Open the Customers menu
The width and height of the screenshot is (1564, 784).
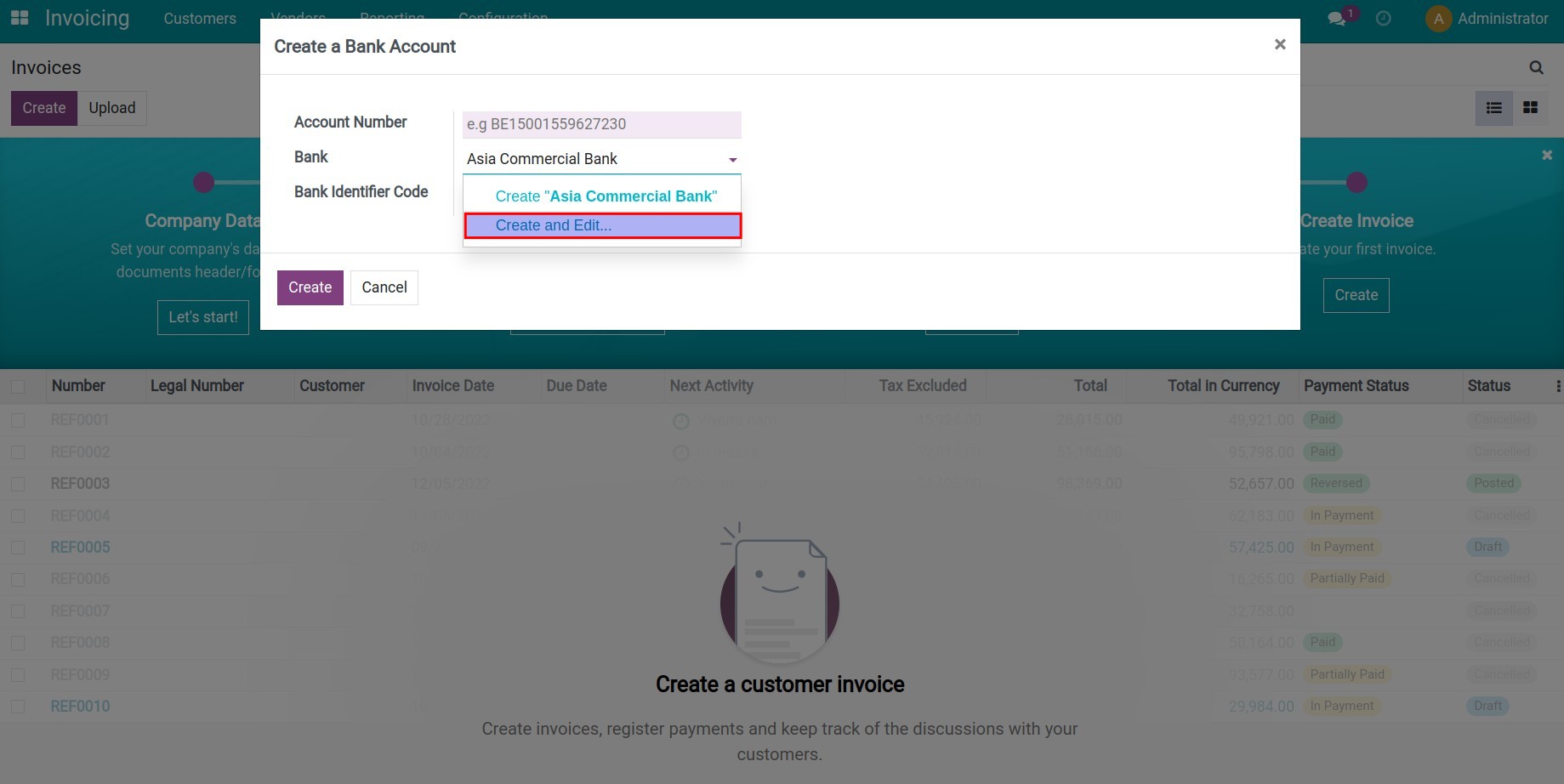pyautogui.click(x=198, y=18)
